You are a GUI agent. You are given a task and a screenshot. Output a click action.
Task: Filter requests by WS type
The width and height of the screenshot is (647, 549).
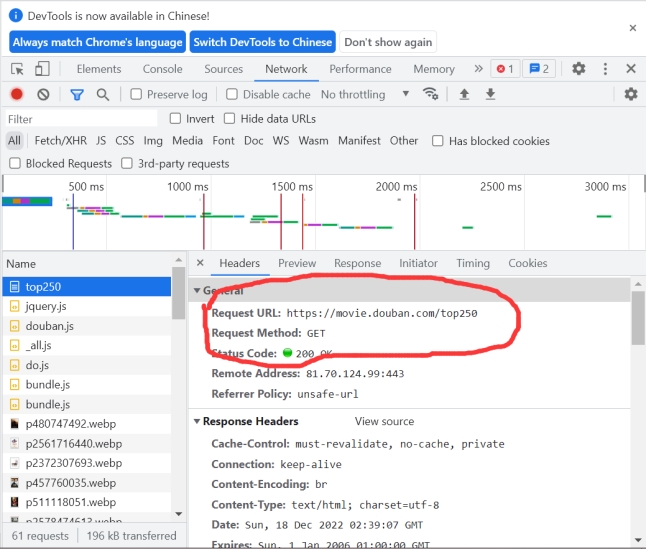point(281,141)
